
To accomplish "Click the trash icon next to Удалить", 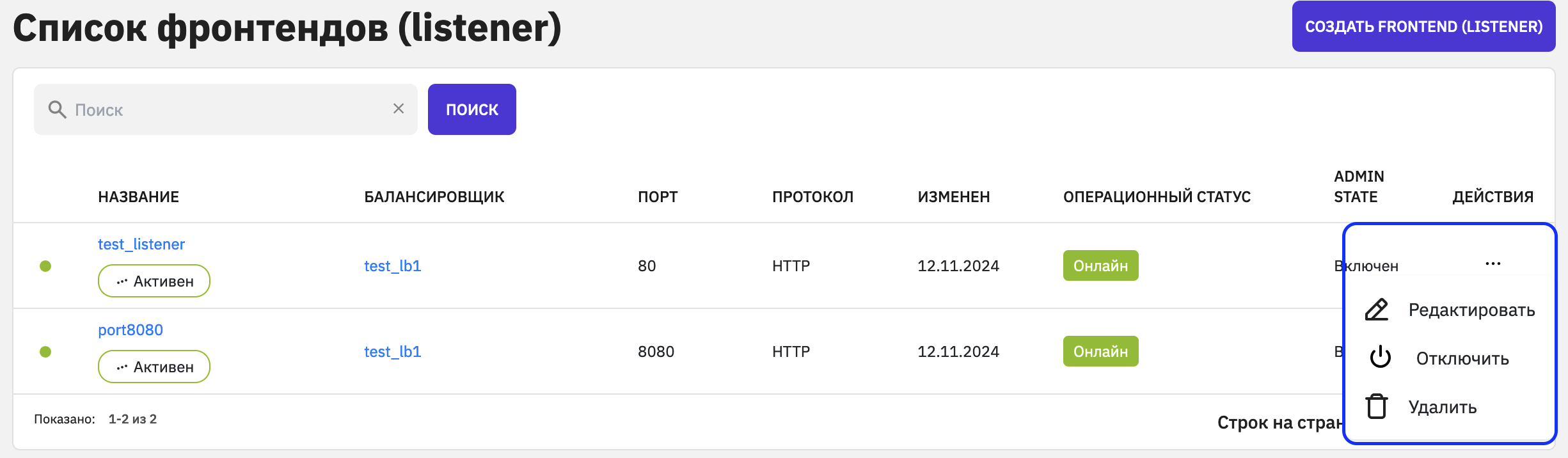I will [1377, 406].
